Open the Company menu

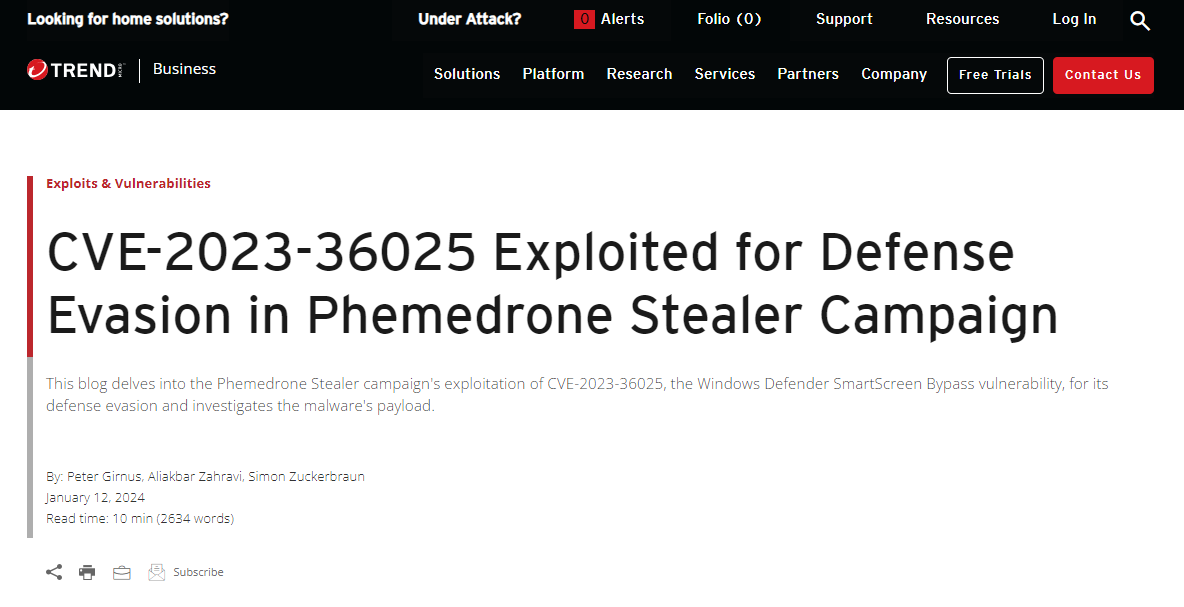click(x=894, y=74)
